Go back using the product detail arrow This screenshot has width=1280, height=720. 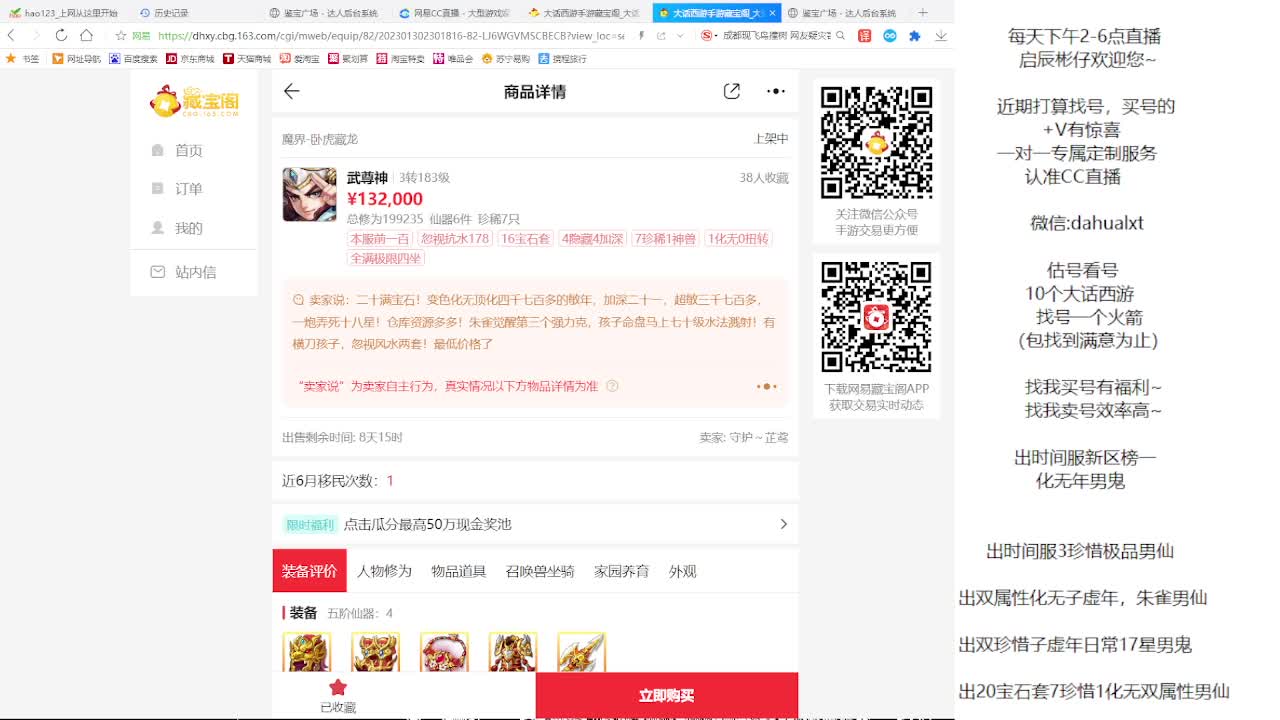[291, 91]
